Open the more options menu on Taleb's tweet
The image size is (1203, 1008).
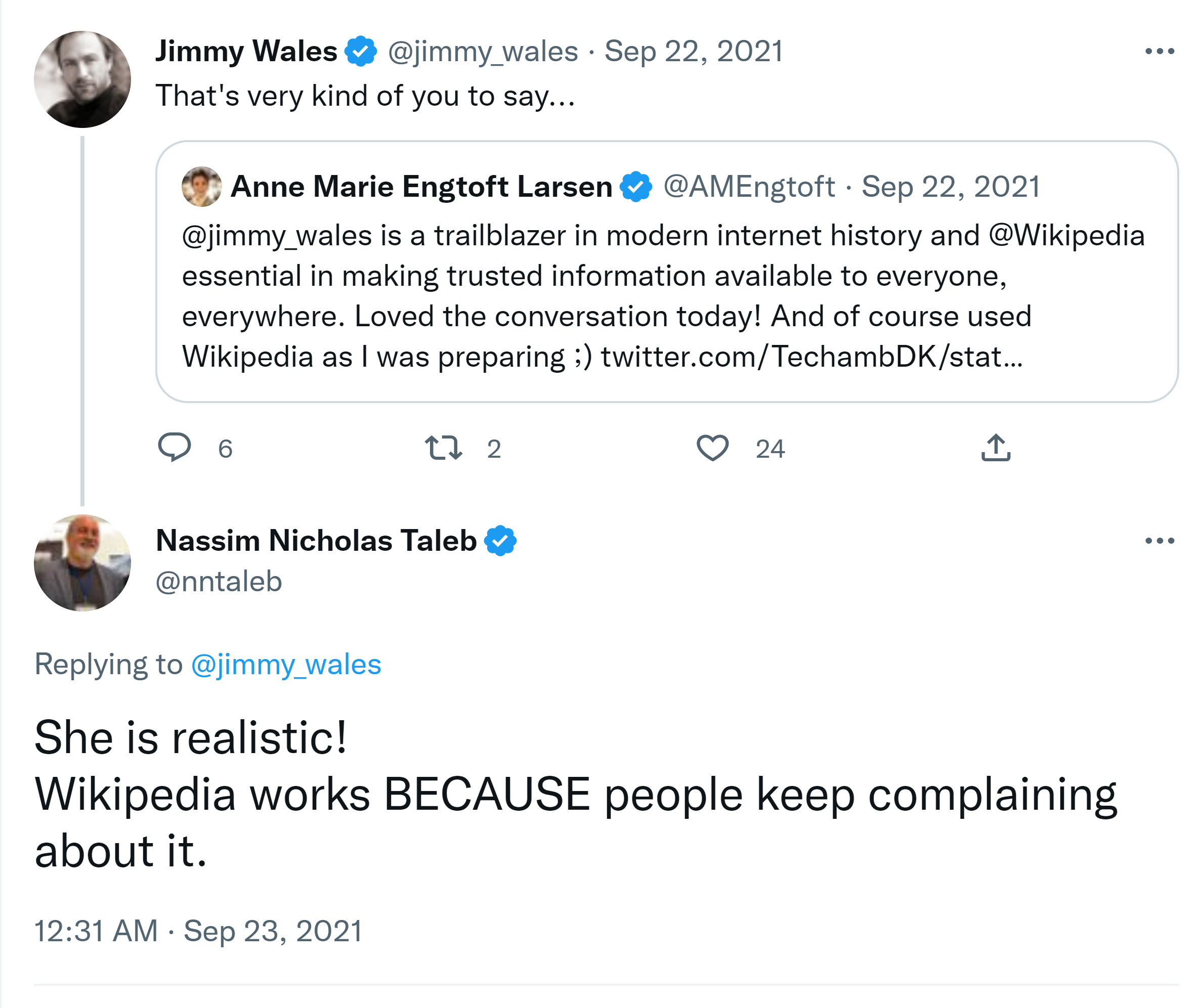tap(1159, 541)
